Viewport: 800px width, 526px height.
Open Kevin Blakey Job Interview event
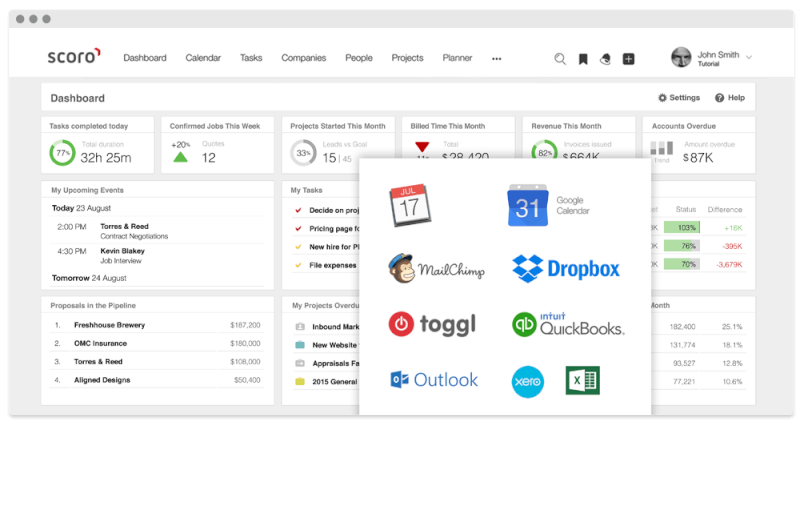tap(122, 256)
